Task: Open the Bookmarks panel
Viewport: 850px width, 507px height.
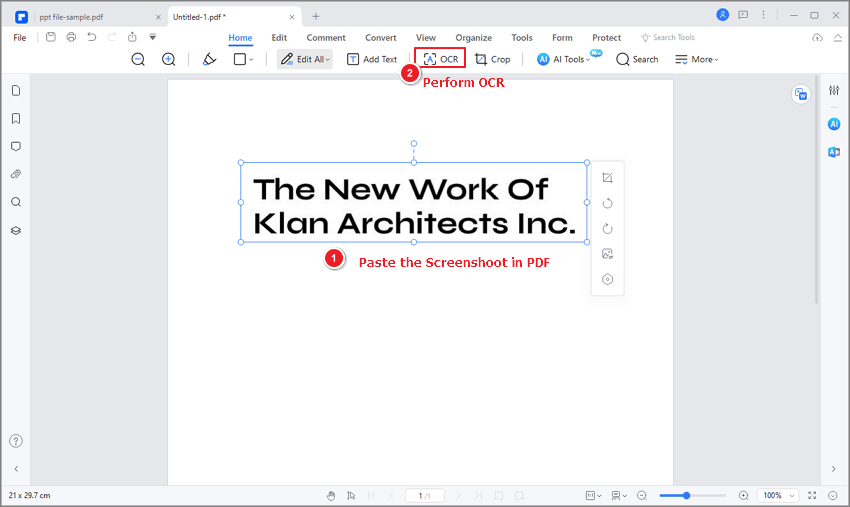Action: click(16, 118)
